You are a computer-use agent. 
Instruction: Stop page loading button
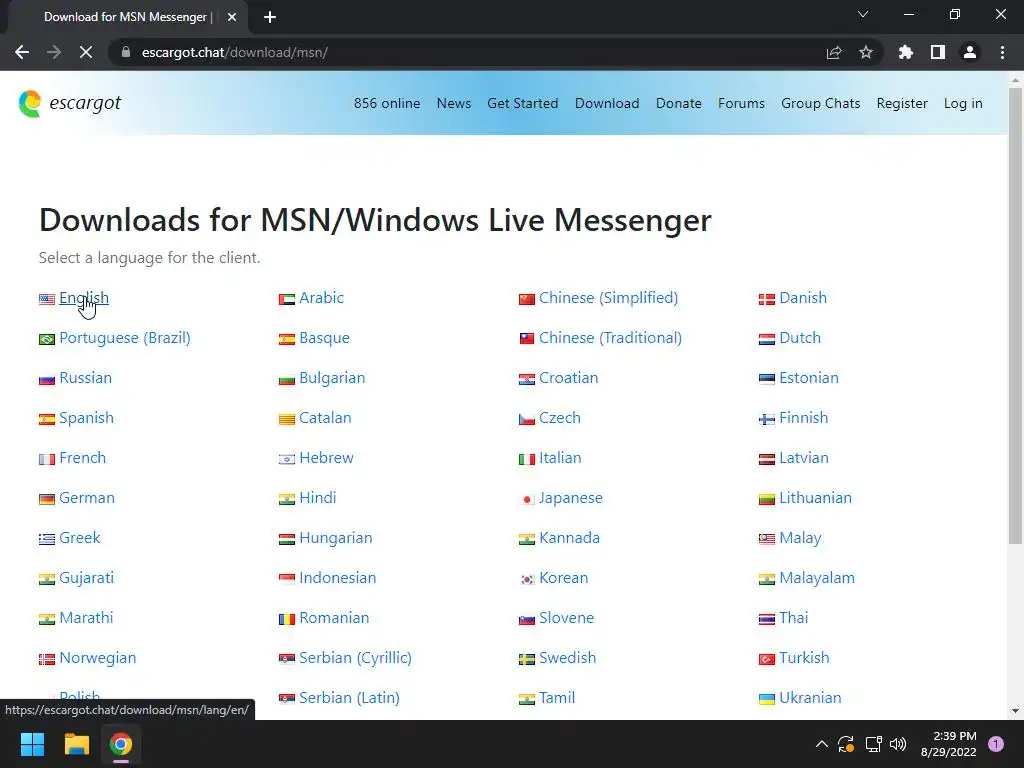86,52
